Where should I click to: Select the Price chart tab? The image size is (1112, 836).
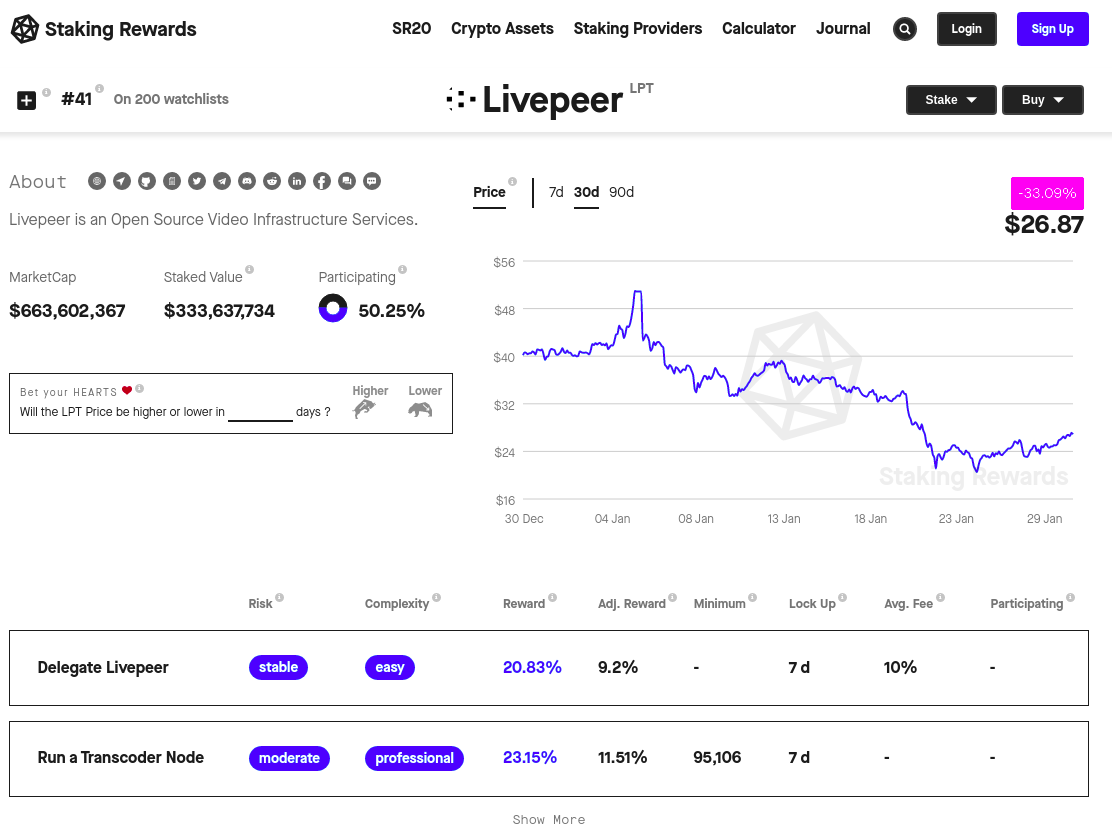point(489,192)
